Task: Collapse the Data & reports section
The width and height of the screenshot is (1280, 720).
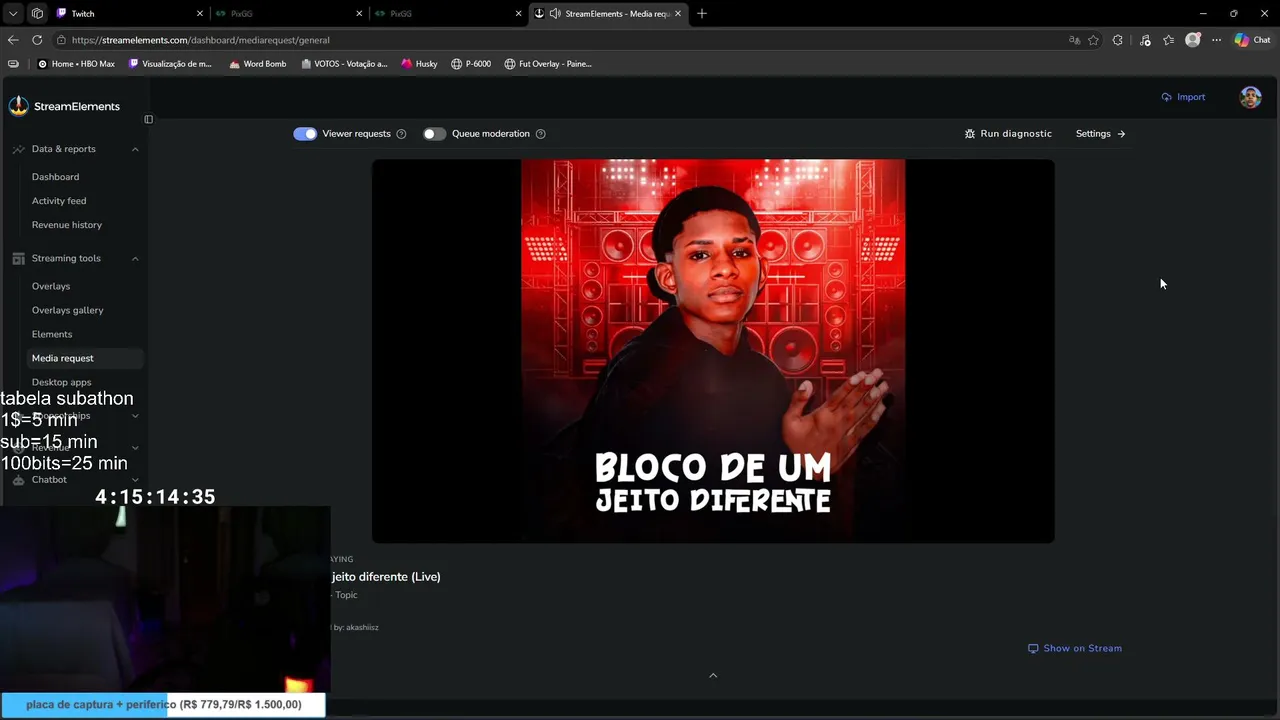Action: click(x=135, y=149)
